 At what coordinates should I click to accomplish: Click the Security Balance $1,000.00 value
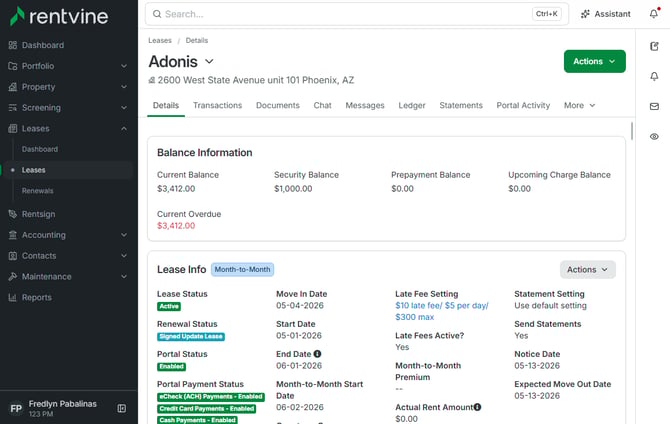click(293, 188)
